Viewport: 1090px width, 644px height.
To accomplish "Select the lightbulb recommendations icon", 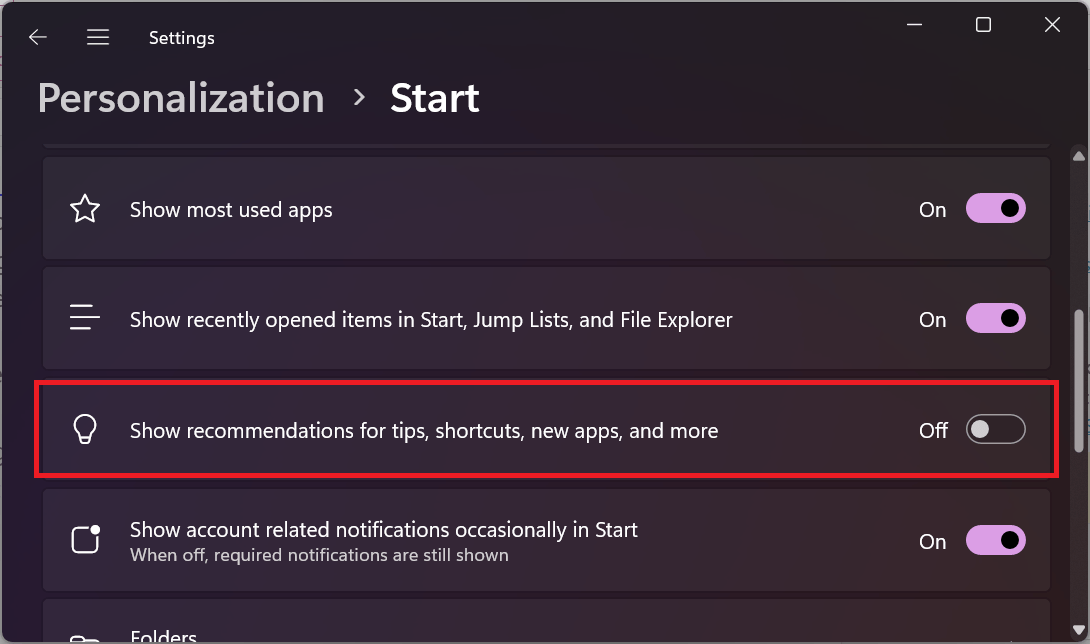I will [85, 429].
